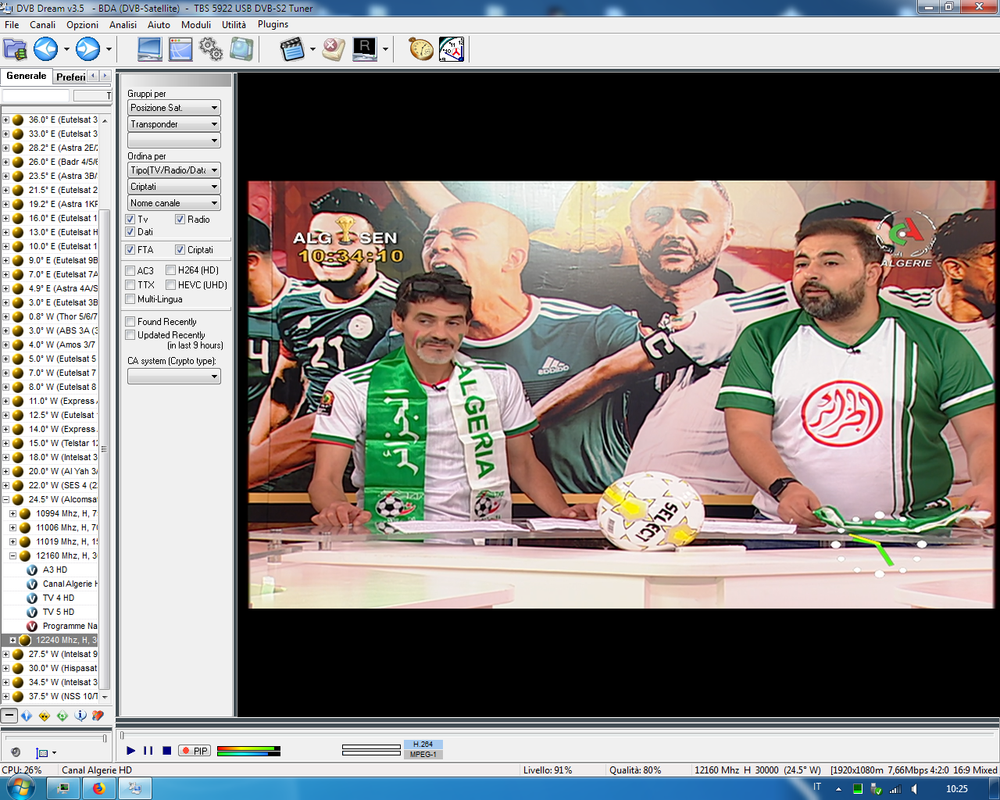Click the heart favorites icon
This screenshot has width=1000, height=800.
98,716
